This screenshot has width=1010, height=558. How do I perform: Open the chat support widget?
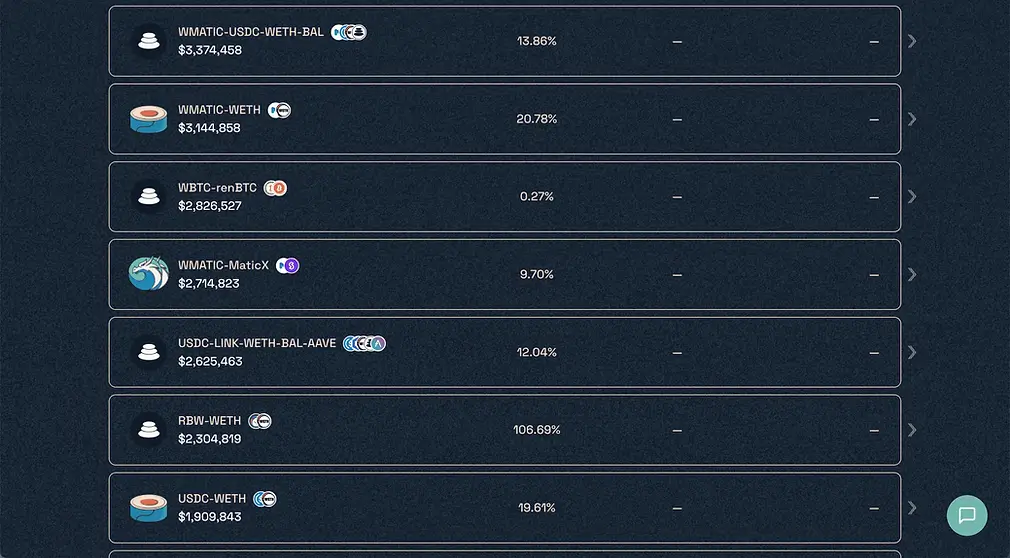pos(966,515)
